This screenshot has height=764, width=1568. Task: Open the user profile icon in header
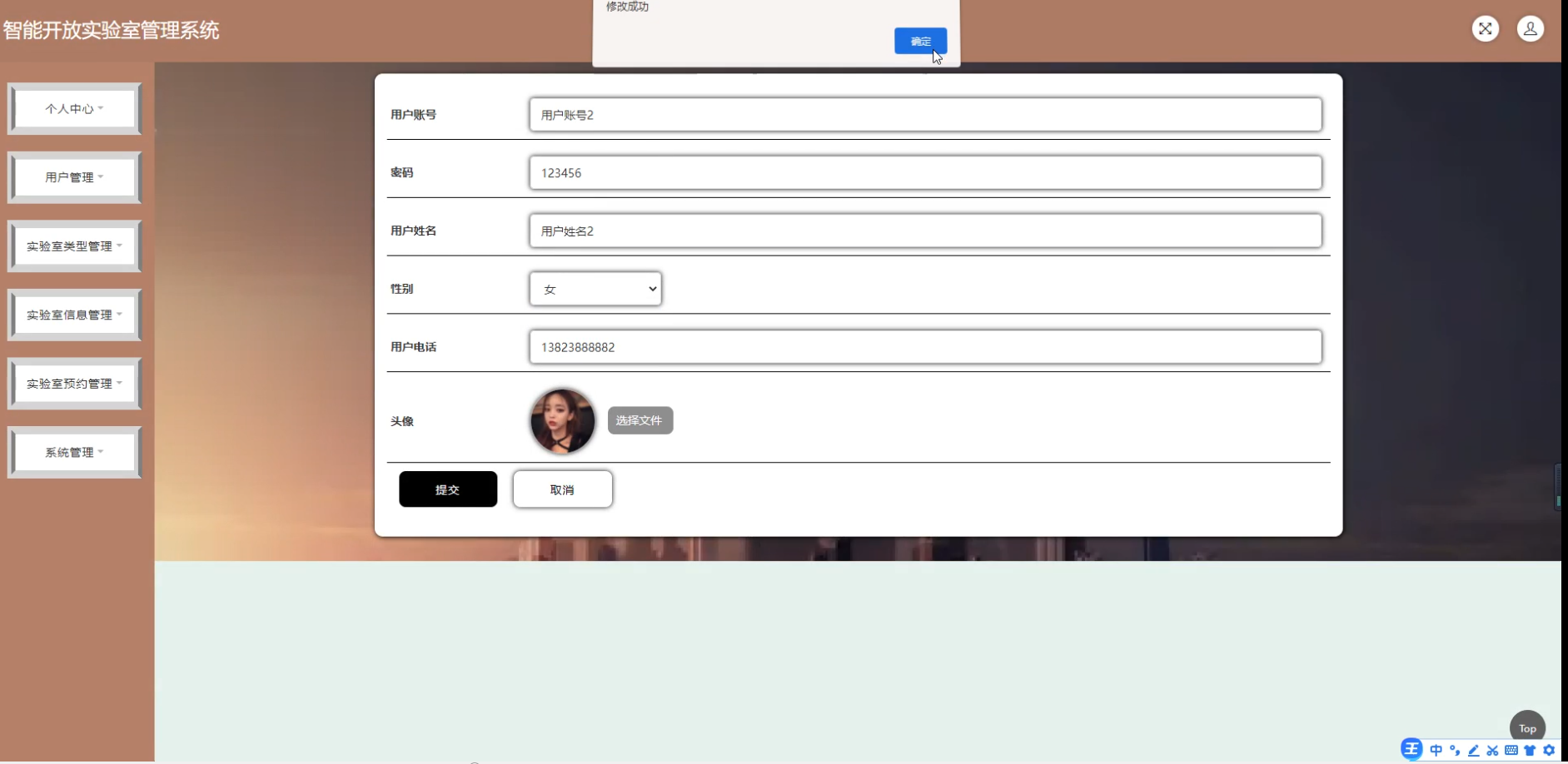(1530, 29)
